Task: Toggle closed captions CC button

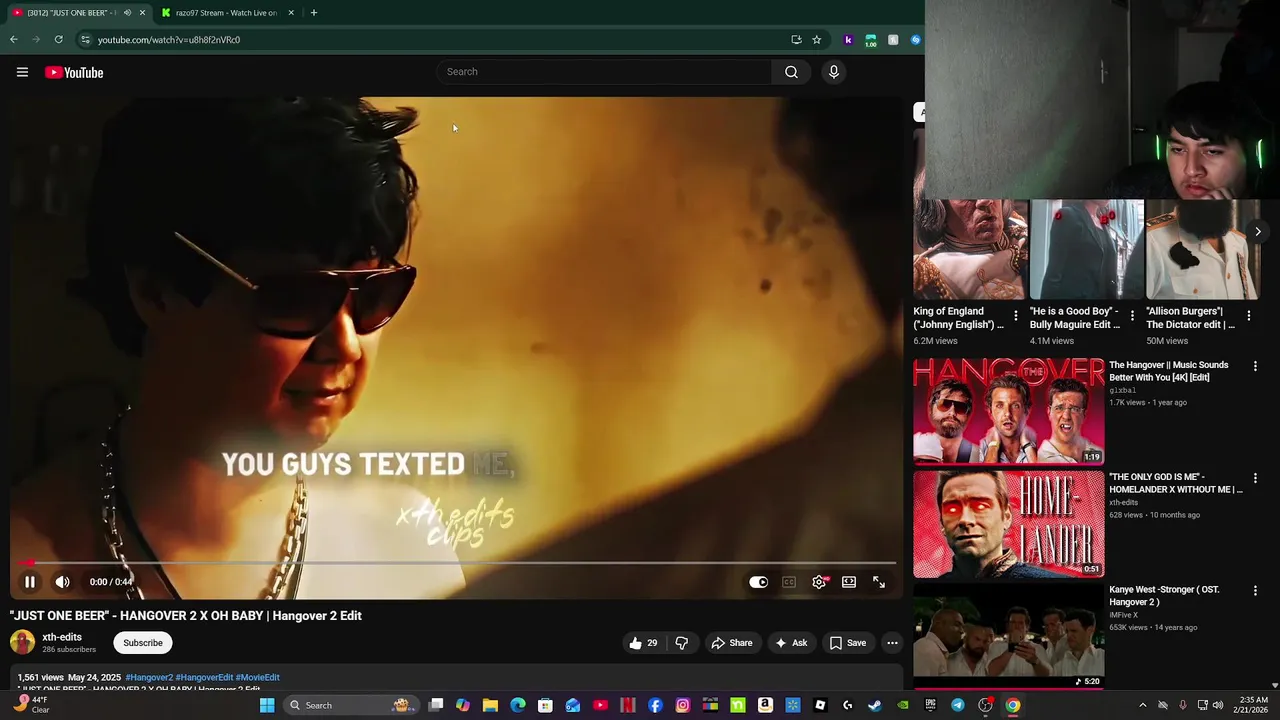Action: (x=789, y=582)
